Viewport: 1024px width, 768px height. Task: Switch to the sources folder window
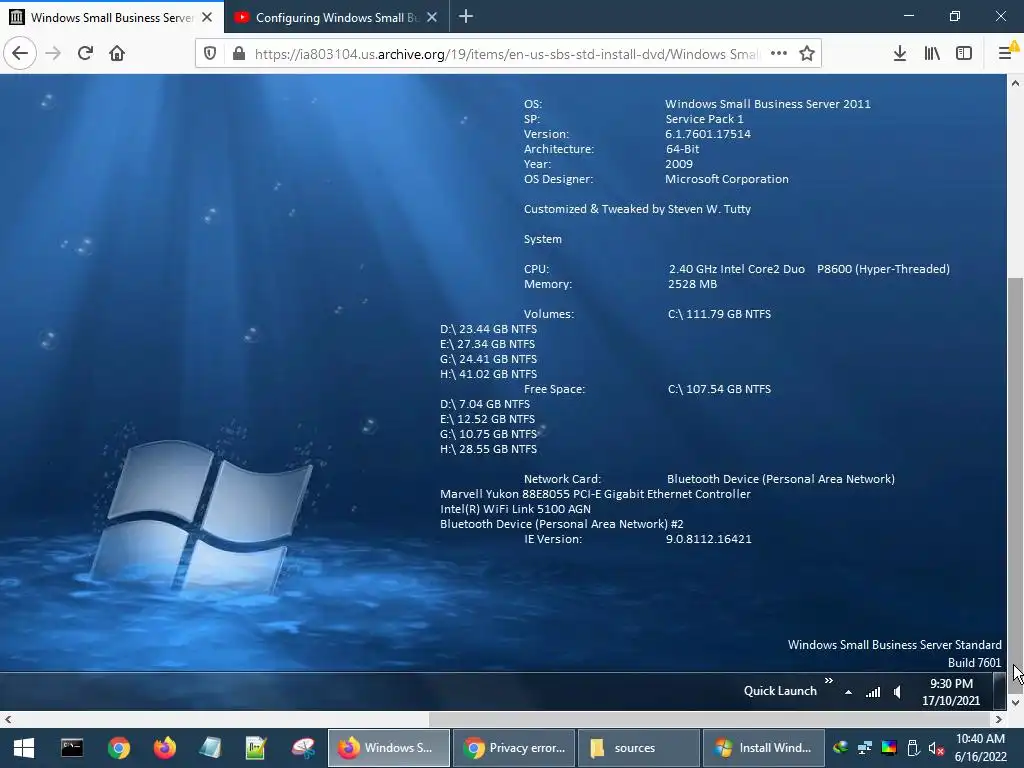click(639, 748)
